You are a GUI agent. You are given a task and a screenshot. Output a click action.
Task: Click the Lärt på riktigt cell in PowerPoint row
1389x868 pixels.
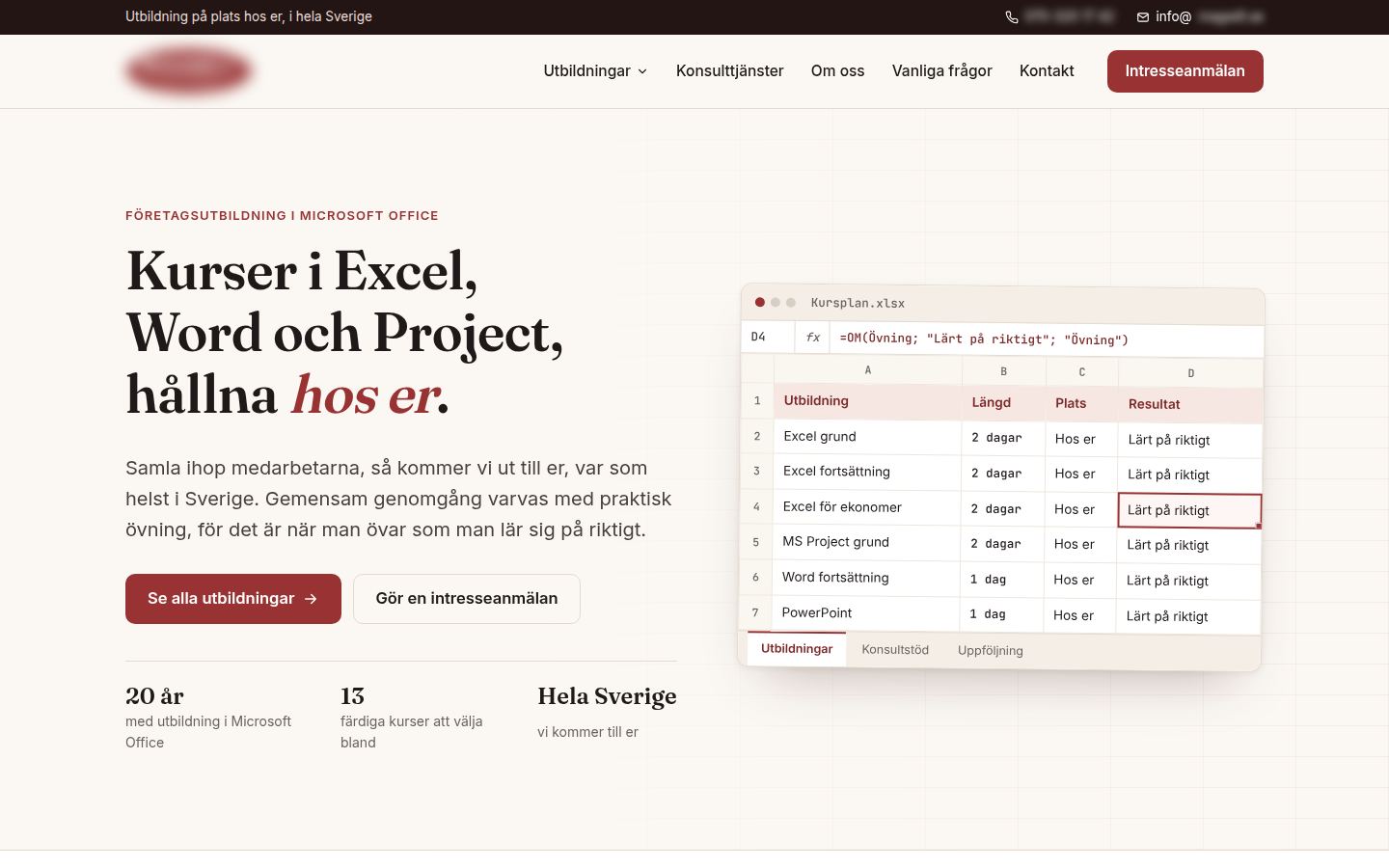tap(1187, 616)
